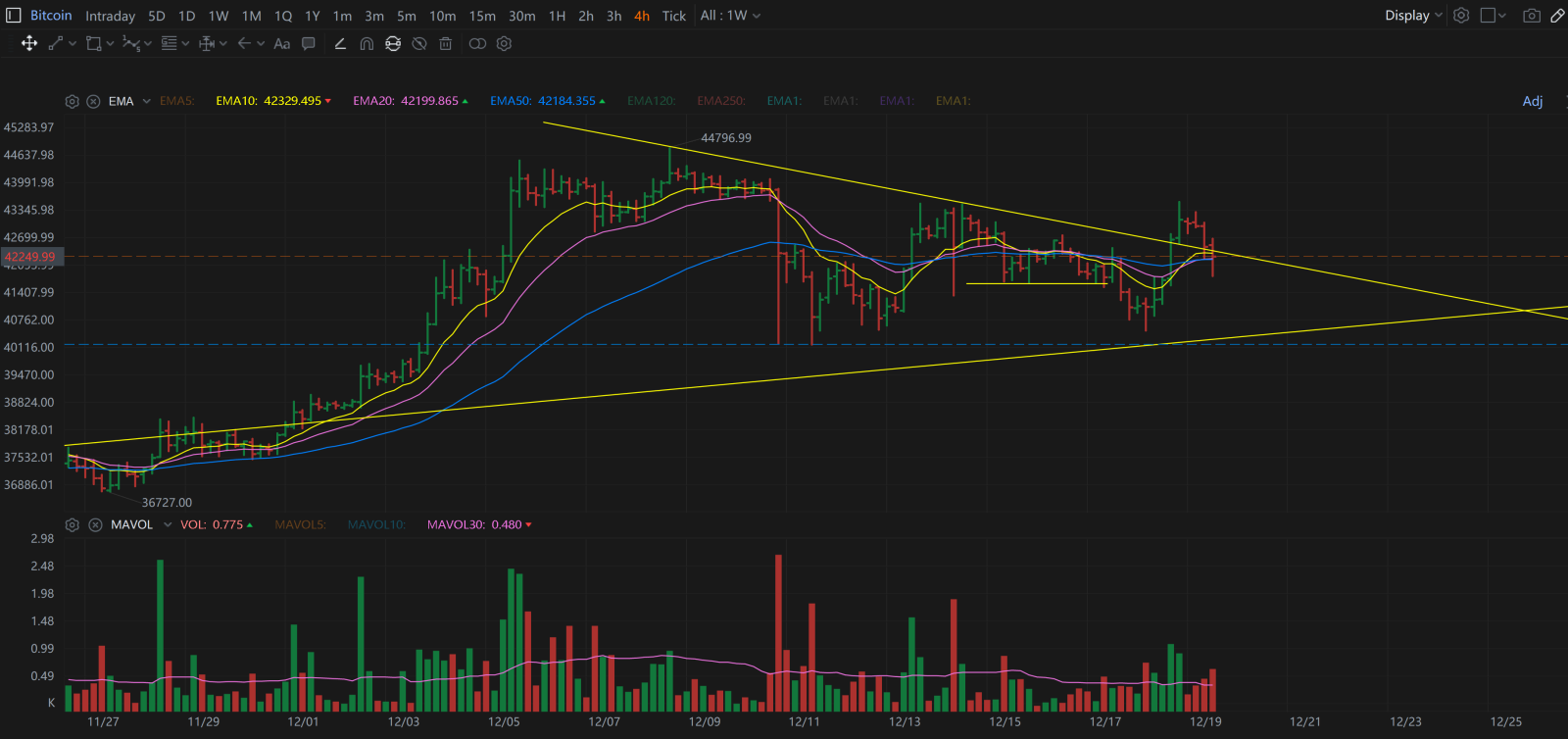The height and width of the screenshot is (739, 1568).
Task: Toggle EMA50 line visibility
Action: coord(548,101)
